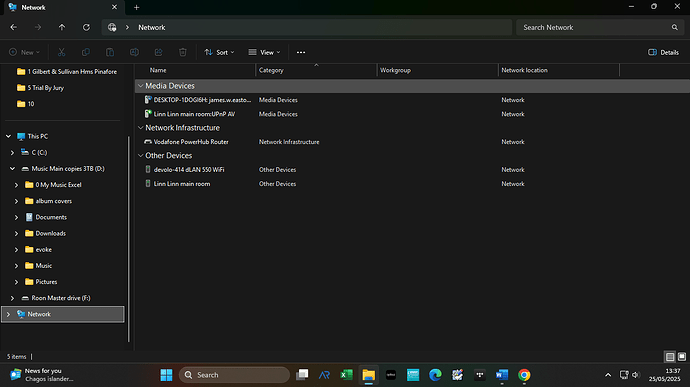Expand the Network tree node
Screen dimensions: 690x387
8,314
